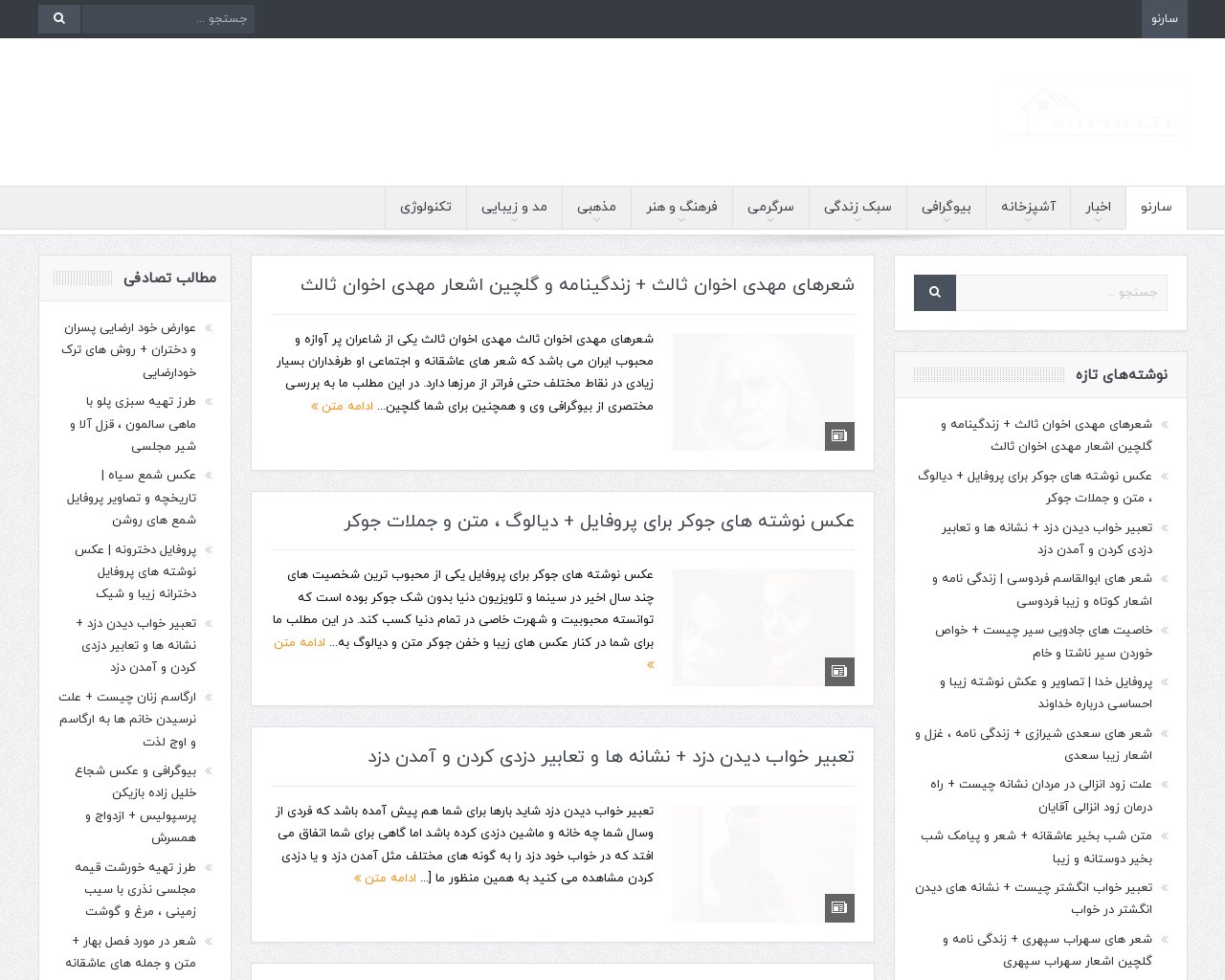Toggle the فرهنگ و هنر menu expander

click(681, 219)
